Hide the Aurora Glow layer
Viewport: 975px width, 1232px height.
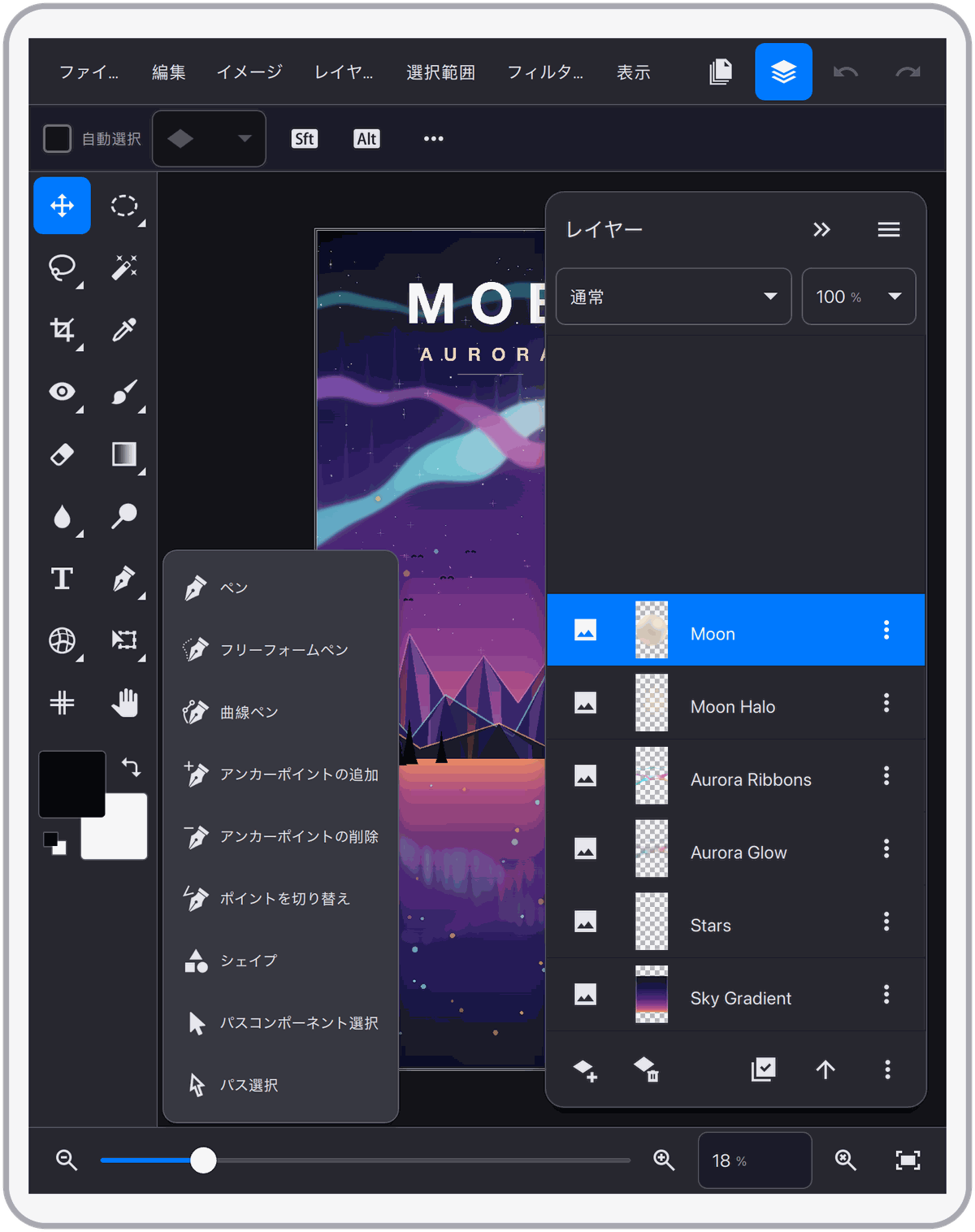pyautogui.click(x=586, y=848)
